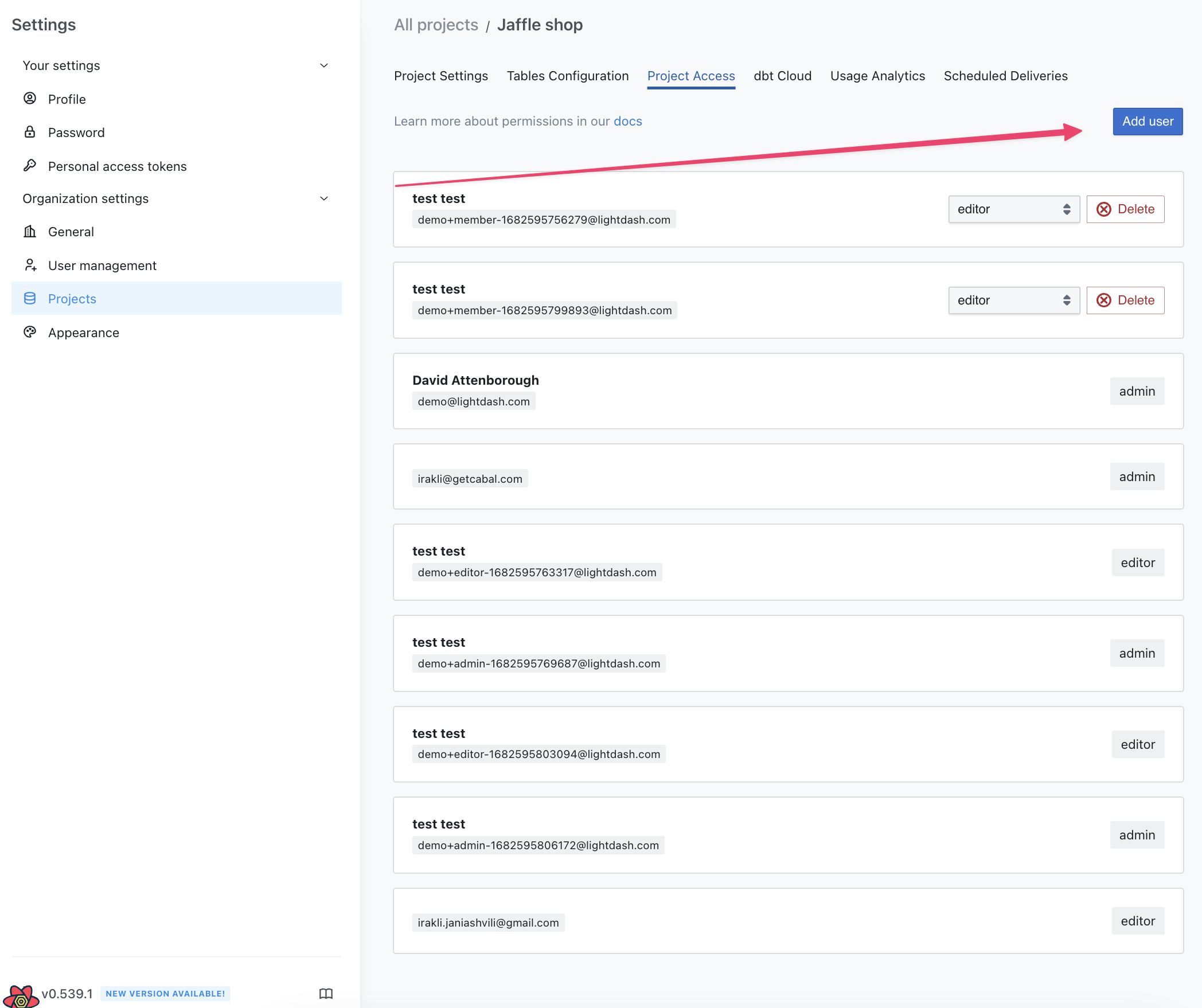The width and height of the screenshot is (1202, 1008).
Task: Open the Scheduled Deliveries tab
Action: (1005, 76)
